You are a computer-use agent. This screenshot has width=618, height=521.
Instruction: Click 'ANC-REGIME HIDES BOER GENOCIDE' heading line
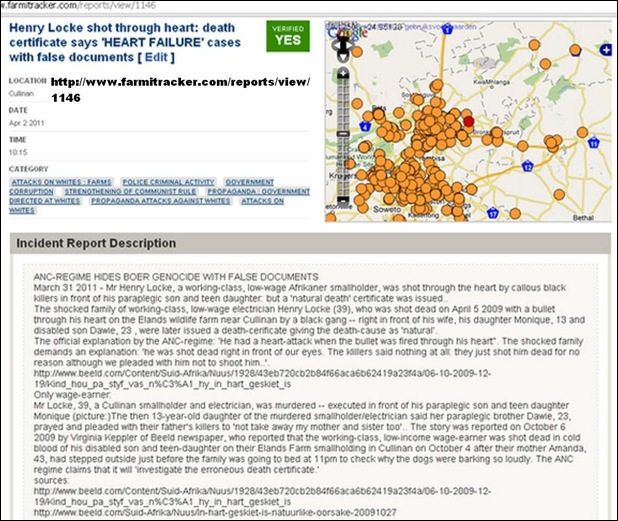click(176, 277)
